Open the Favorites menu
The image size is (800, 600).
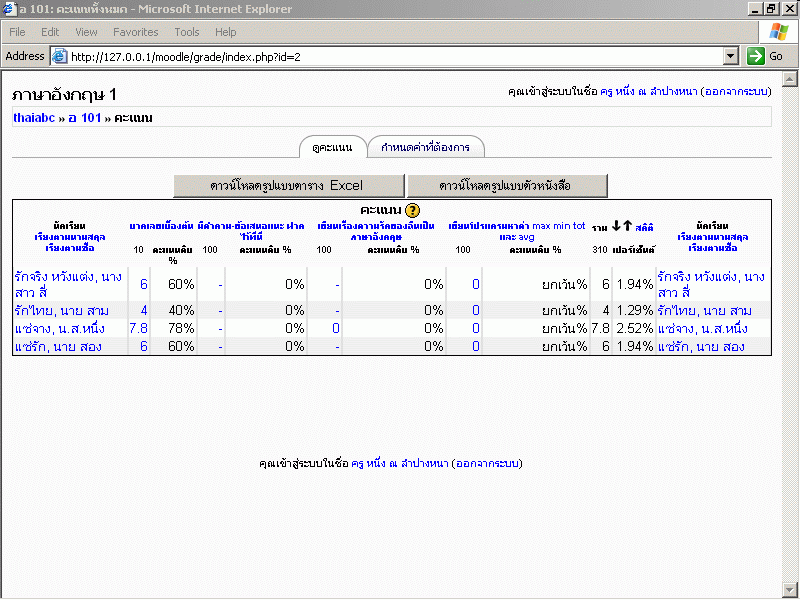(x=135, y=32)
